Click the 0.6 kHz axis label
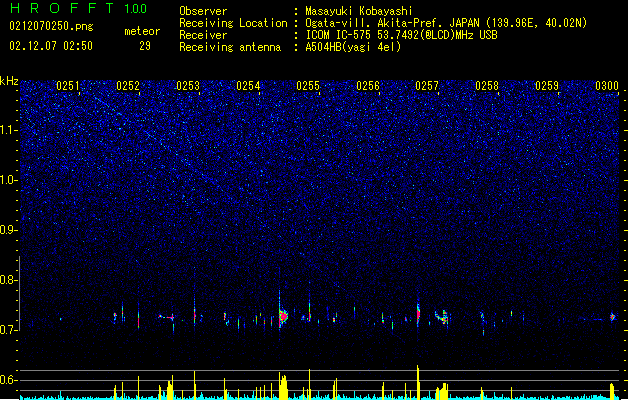The image size is (629, 400). [9, 380]
